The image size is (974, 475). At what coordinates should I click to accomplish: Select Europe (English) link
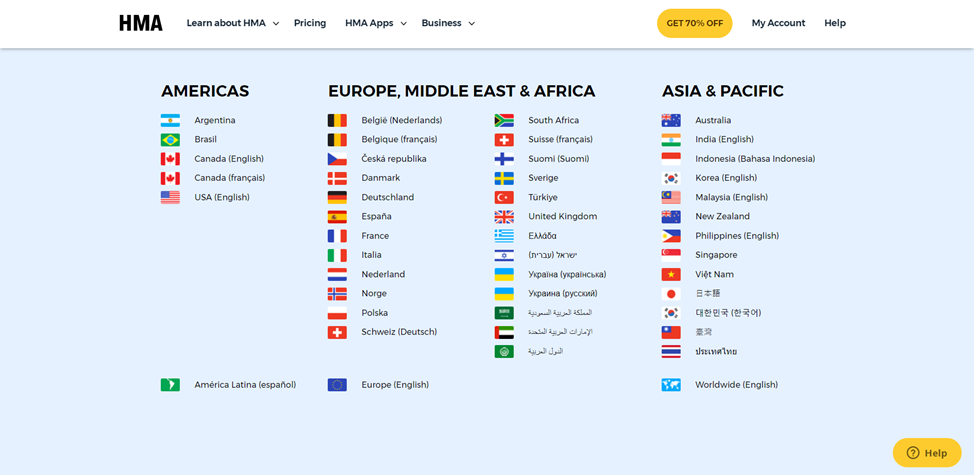pos(395,385)
